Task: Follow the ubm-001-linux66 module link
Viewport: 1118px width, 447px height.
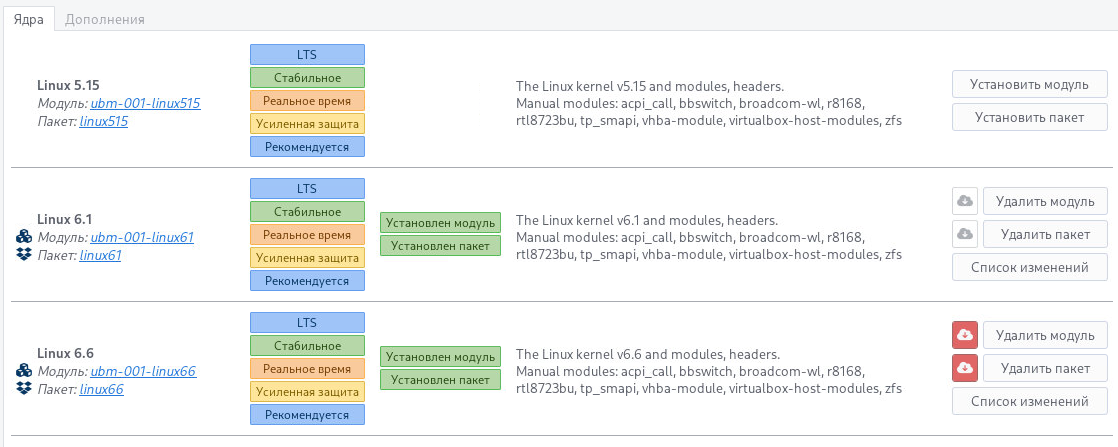Action: coord(142,371)
